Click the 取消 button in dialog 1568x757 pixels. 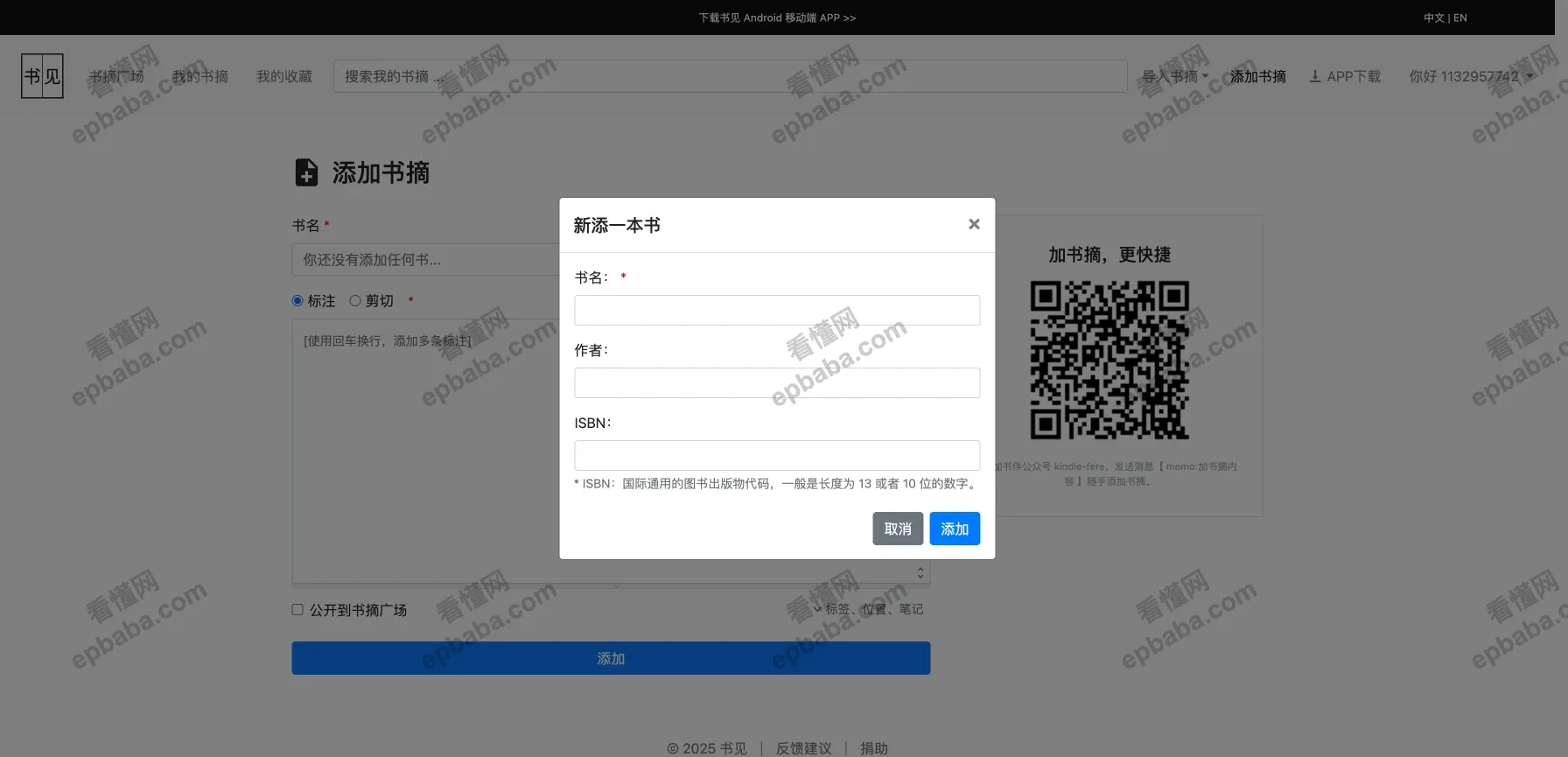pyautogui.click(x=898, y=529)
